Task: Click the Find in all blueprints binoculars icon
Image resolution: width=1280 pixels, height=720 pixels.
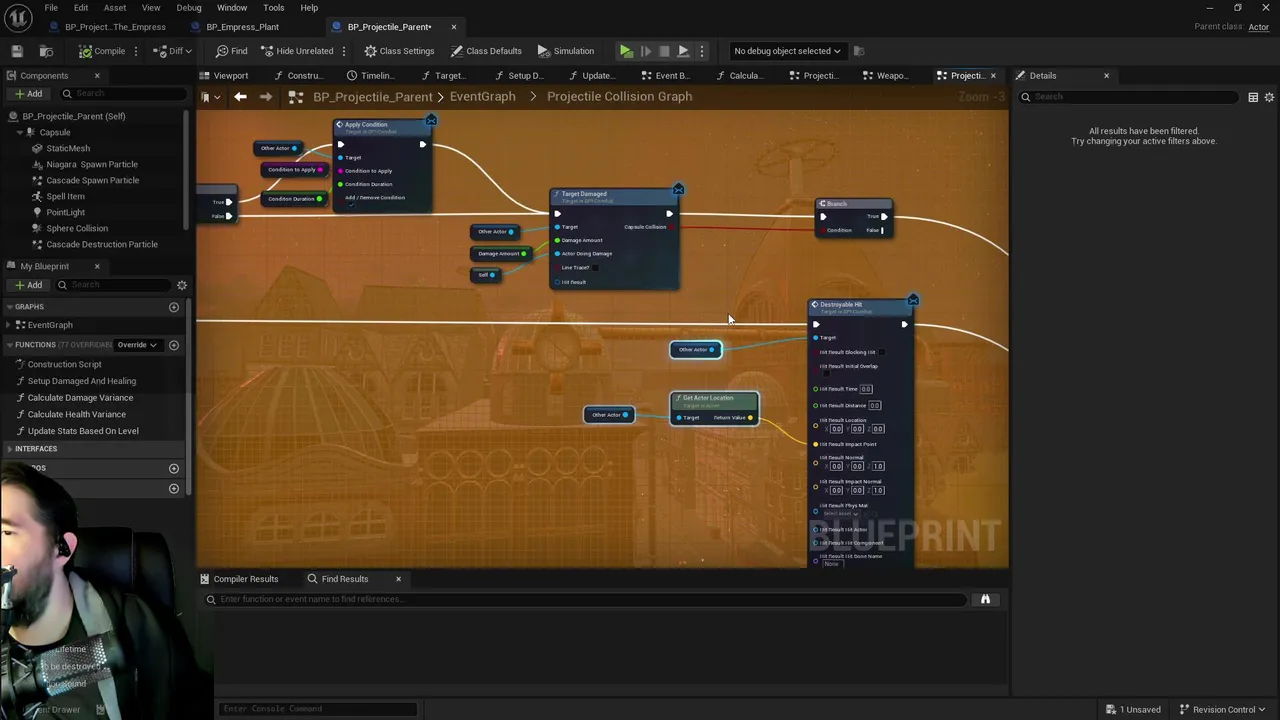Action: coord(985,599)
